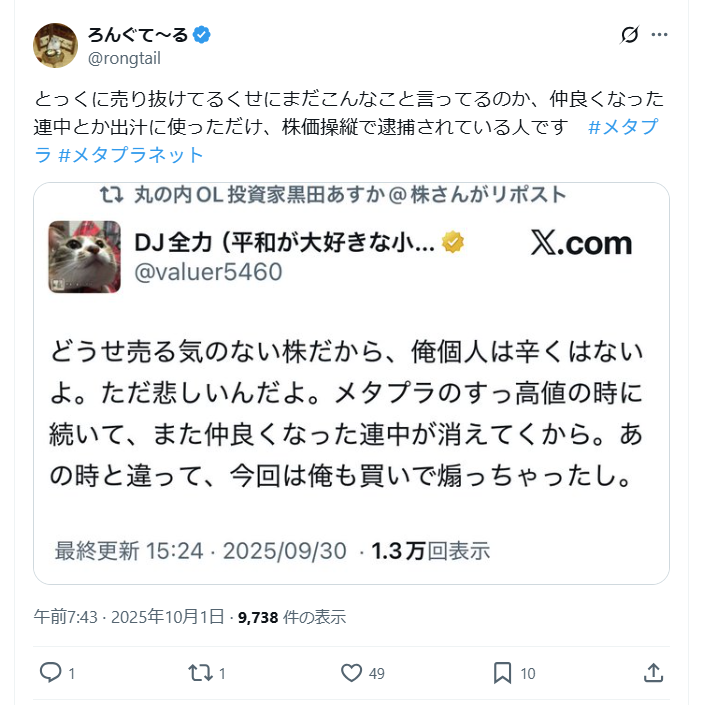Open ろんぐて〜る profile avatar
This screenshot has height=705, width=706.
click(x=55, y=45)
